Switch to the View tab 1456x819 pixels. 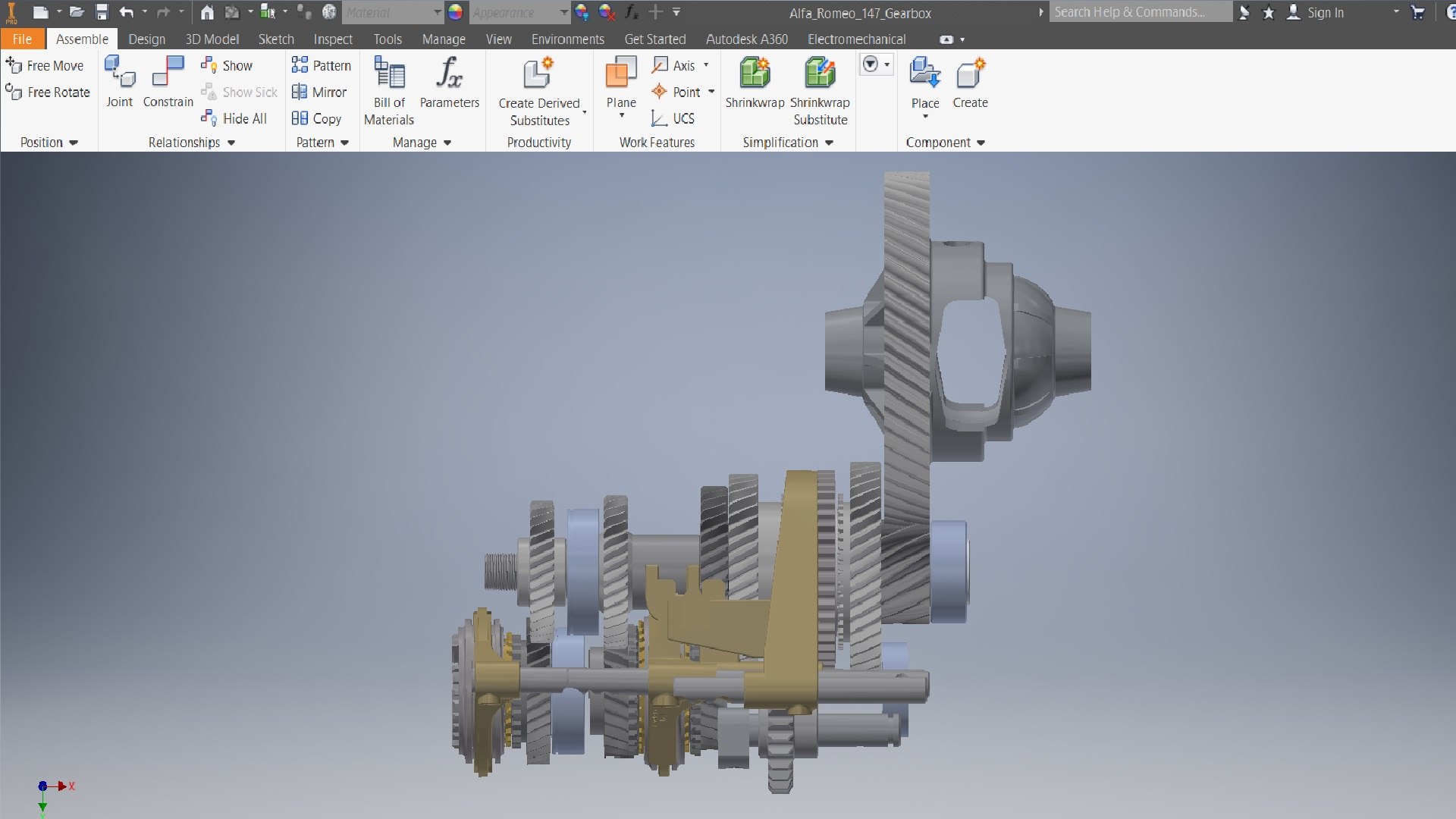(x=498, y=39)
